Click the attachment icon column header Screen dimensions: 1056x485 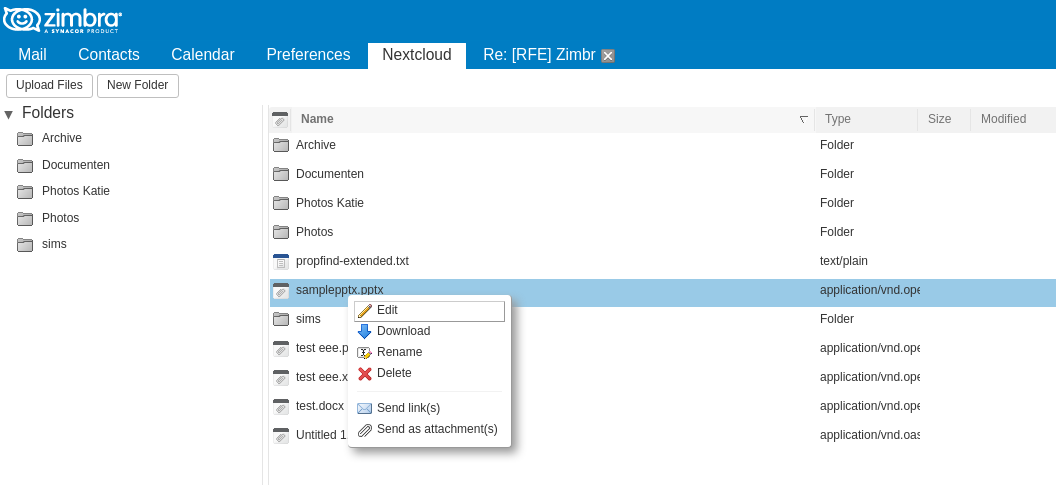280,120
